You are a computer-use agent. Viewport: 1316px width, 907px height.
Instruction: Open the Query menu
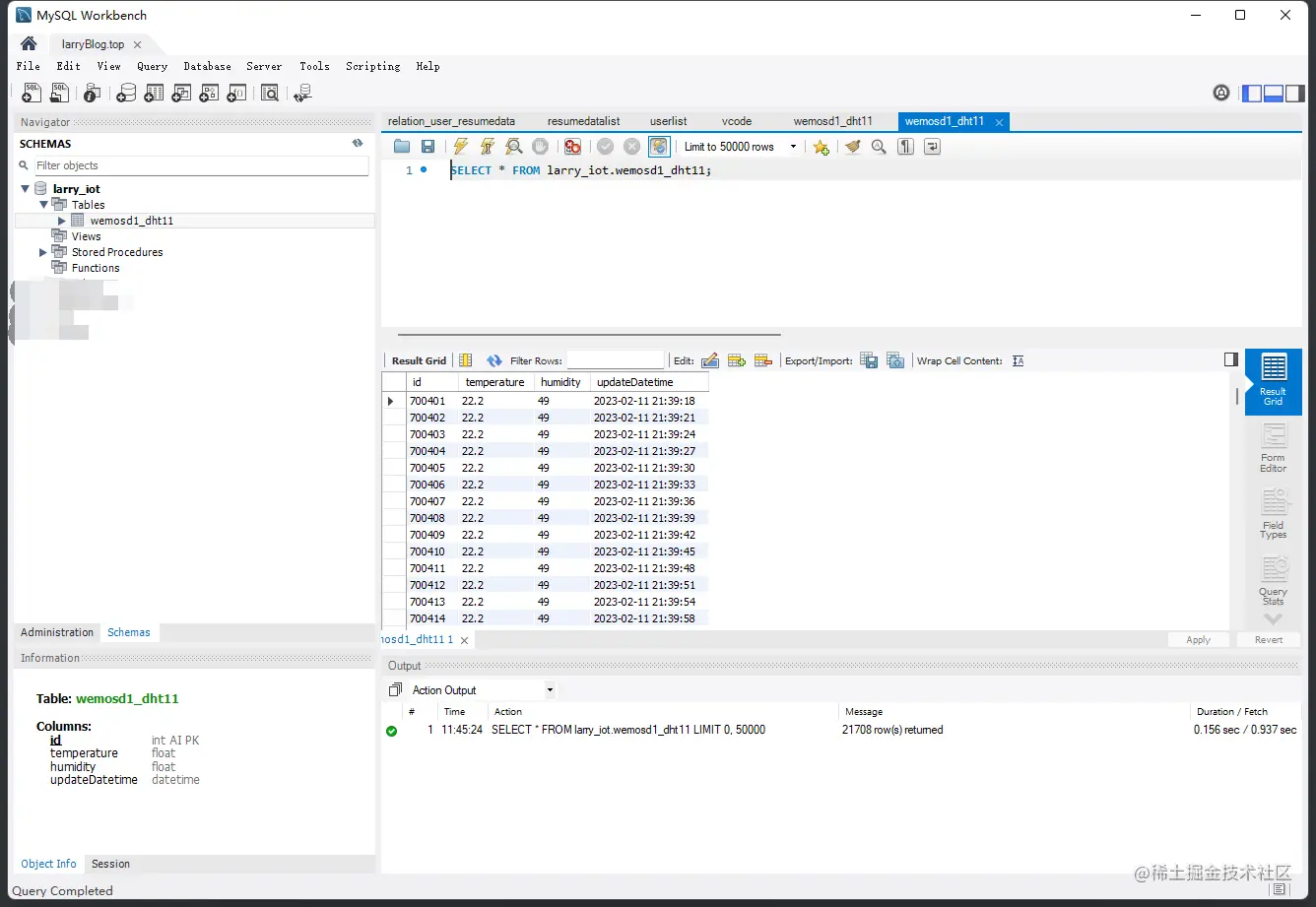(152, 66)
